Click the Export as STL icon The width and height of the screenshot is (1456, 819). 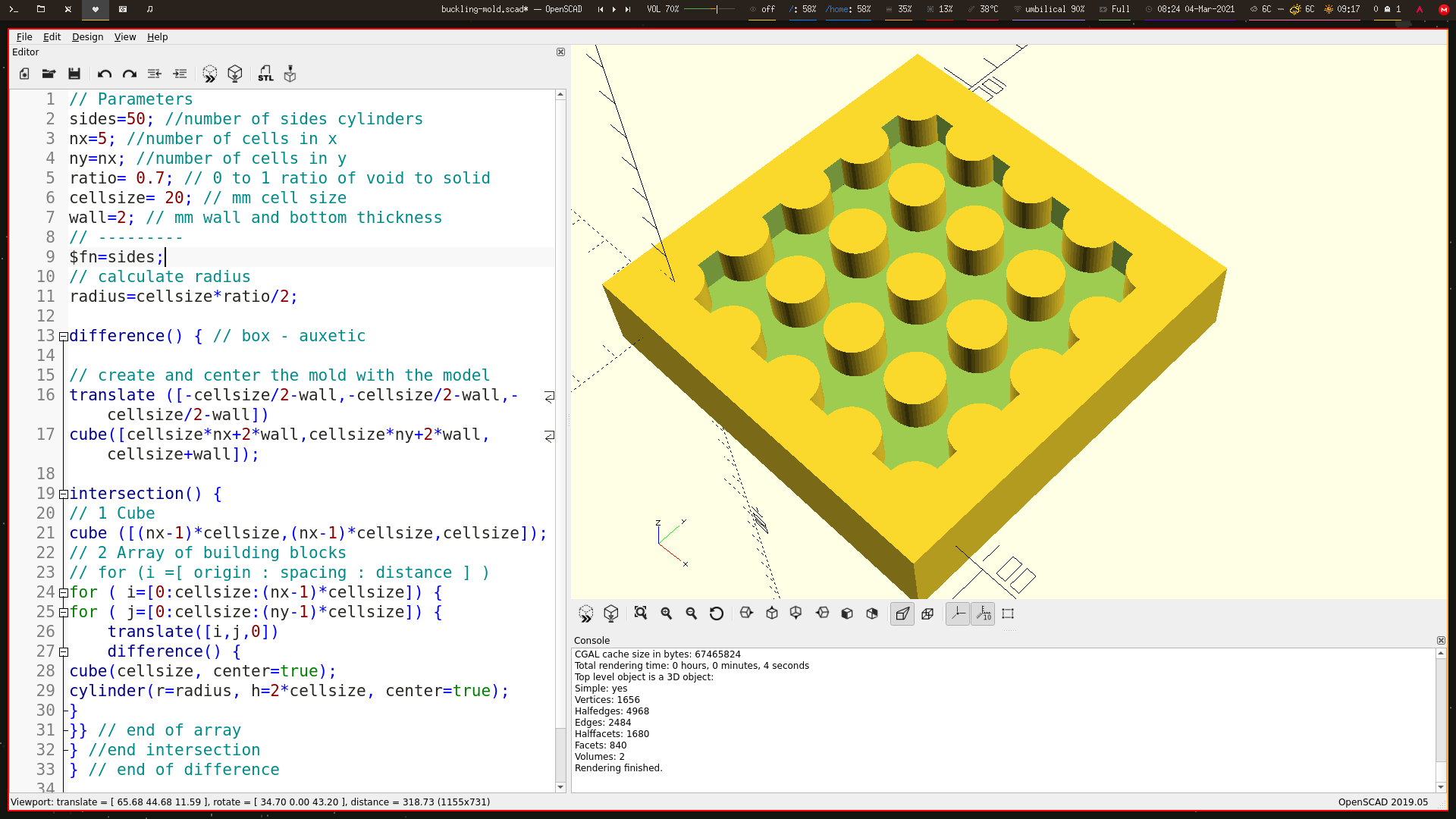tap(265, 74)
